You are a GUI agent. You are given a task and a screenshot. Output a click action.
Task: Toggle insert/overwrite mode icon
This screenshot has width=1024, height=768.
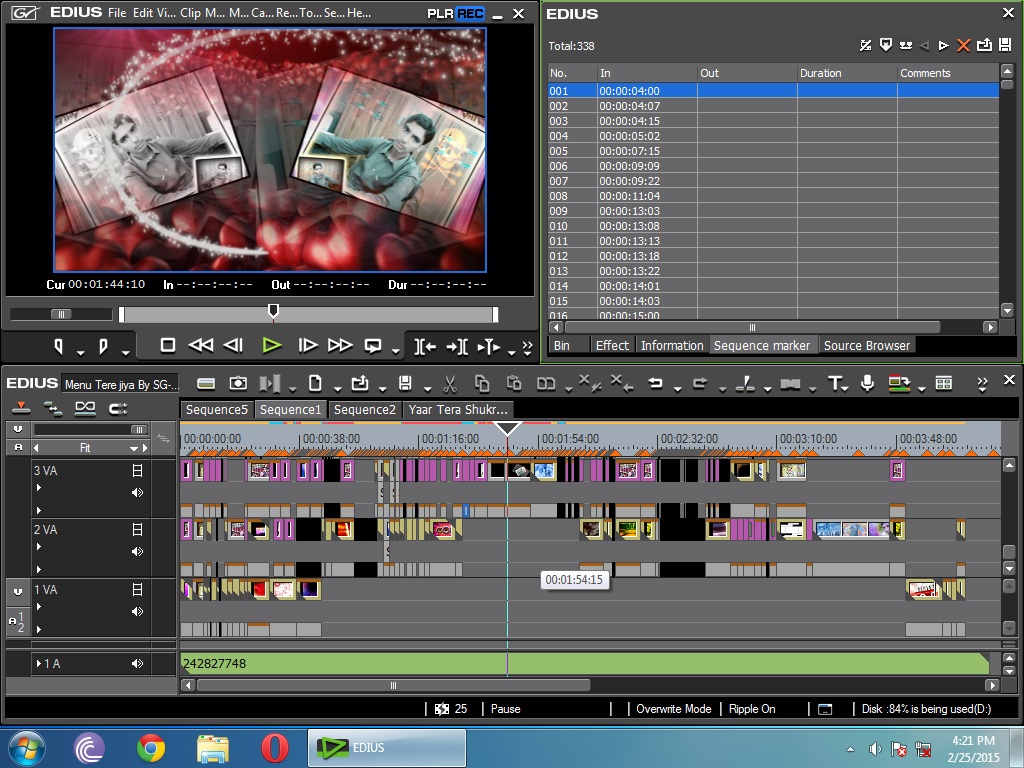[21, 408]
